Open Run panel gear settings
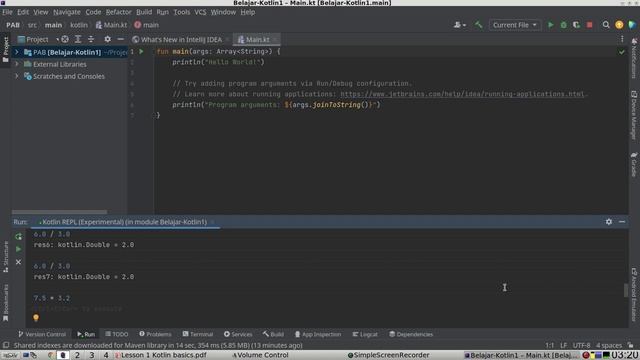The width and height of the screenshot is (640, 360). pos(609,222)
